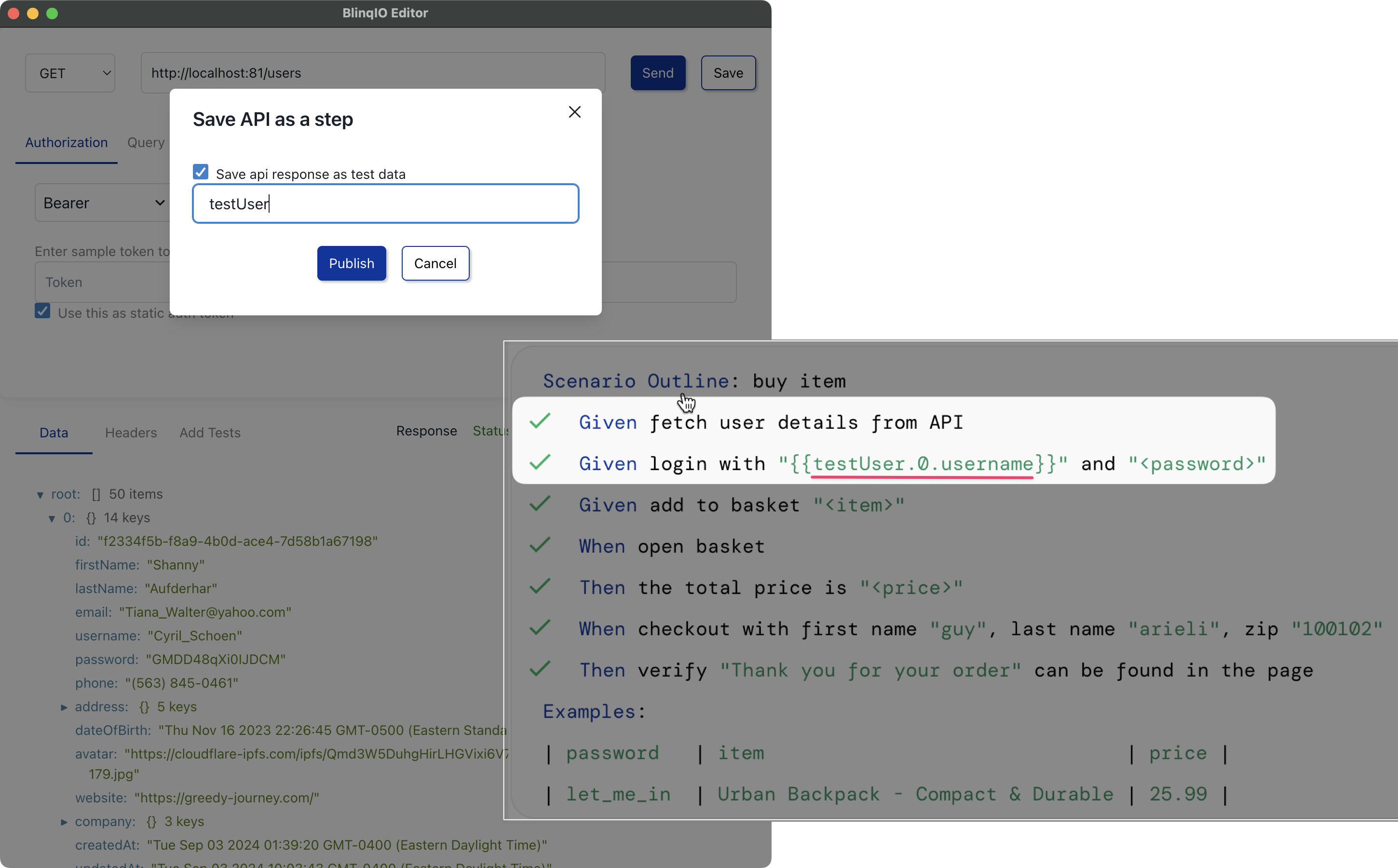Click checkmark next to open basket step
Viewport: 1398px width, 868px height.
pos(540,545)
